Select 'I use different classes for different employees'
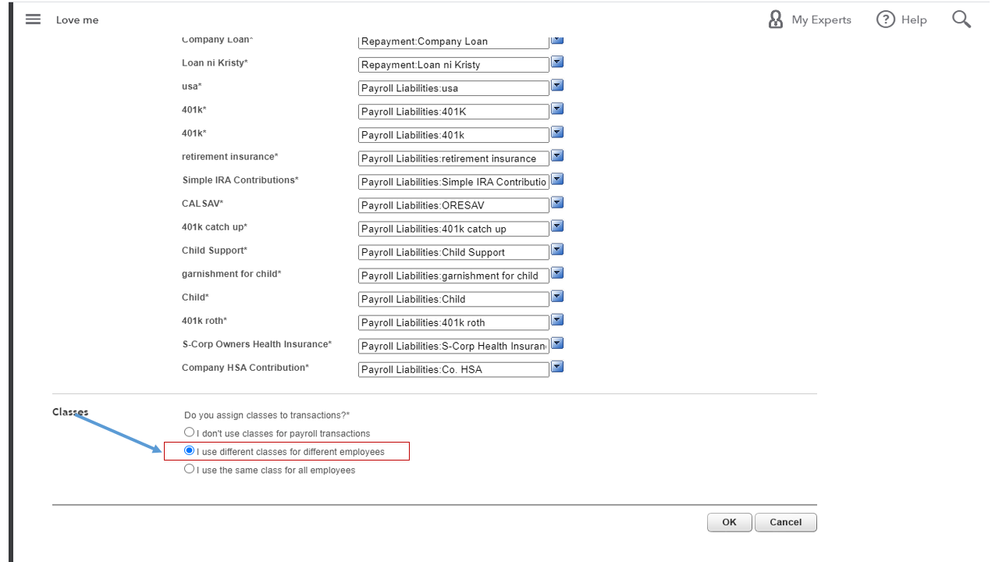999x562 pixels. (x=190, y=451)
